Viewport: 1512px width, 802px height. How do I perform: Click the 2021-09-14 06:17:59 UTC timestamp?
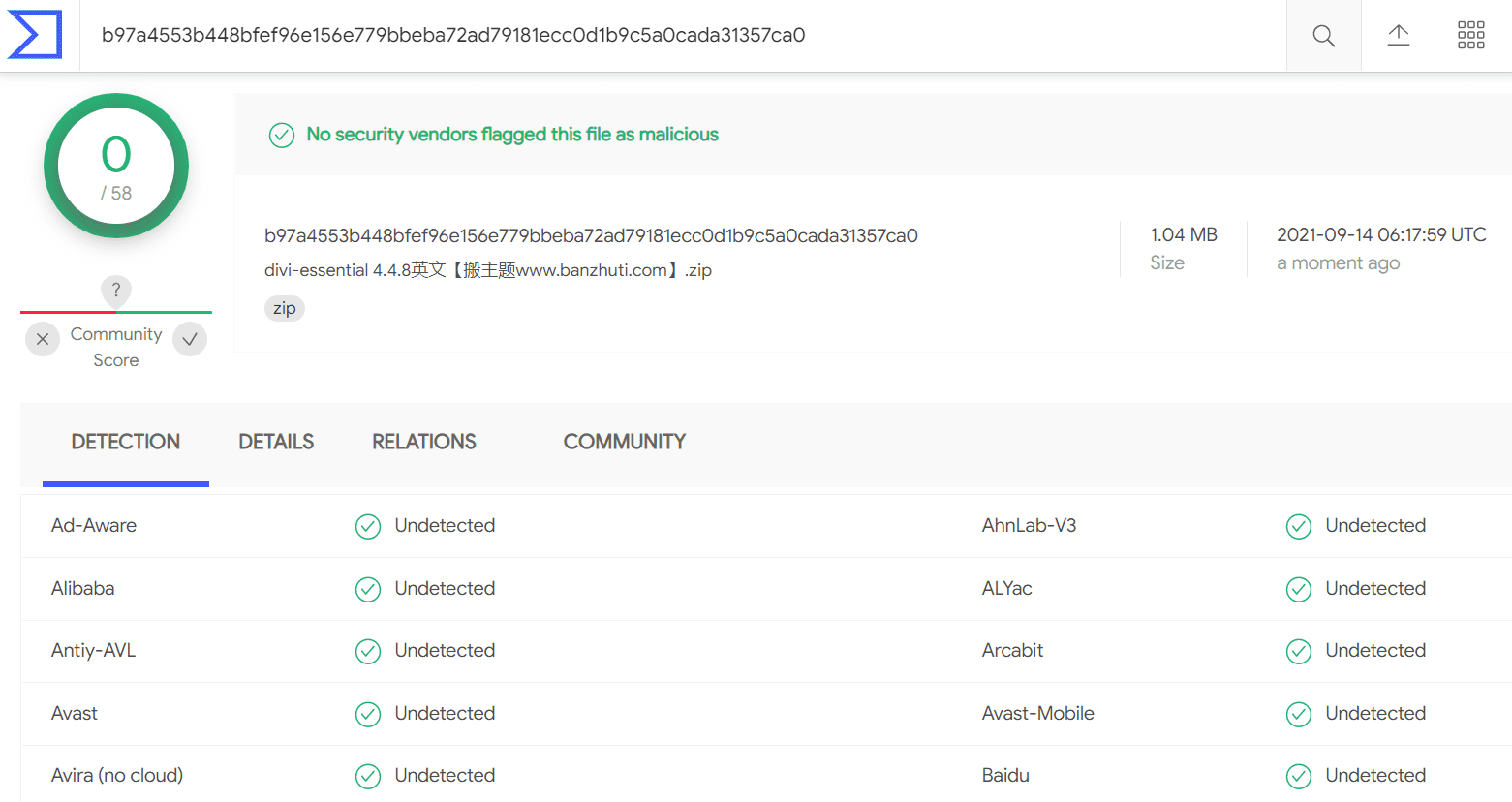[x=1381, y=234]
